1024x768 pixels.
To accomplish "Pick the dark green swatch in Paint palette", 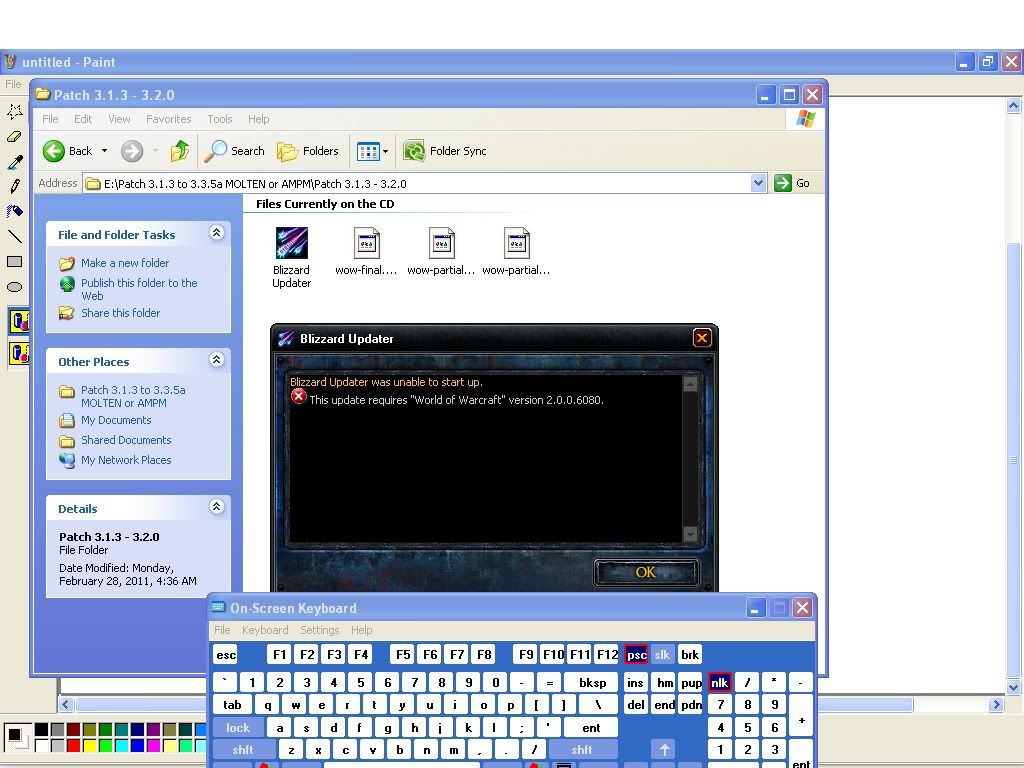I will click(x=105, y=730).
